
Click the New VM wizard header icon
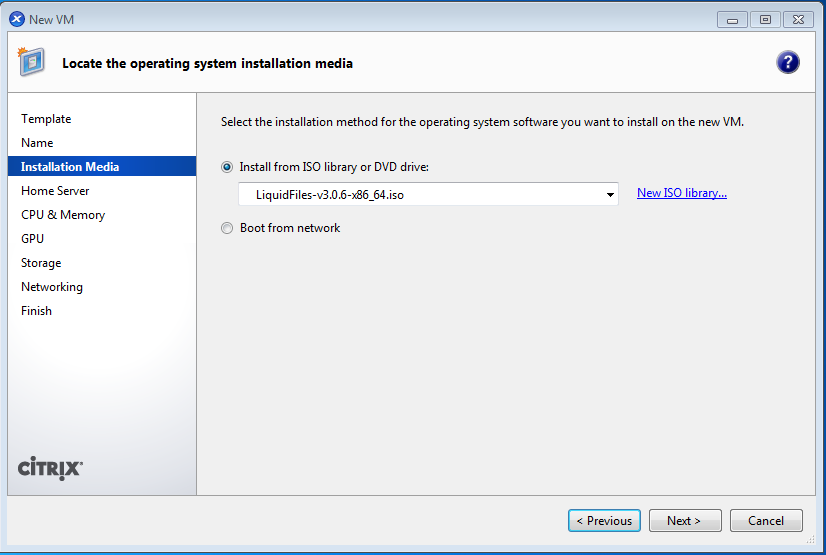pyautogui.click(x=31, y=62)
